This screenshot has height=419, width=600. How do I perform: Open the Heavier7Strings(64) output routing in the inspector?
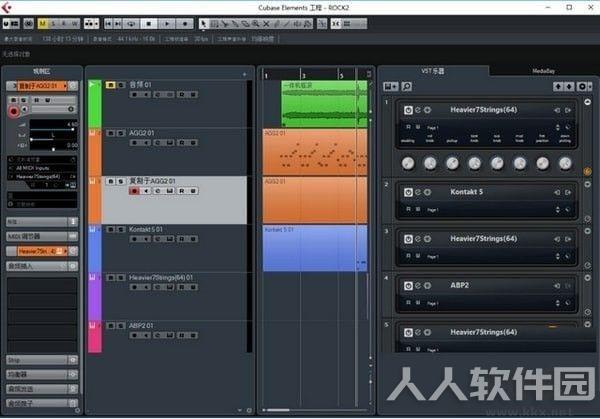tap(42, 177)
